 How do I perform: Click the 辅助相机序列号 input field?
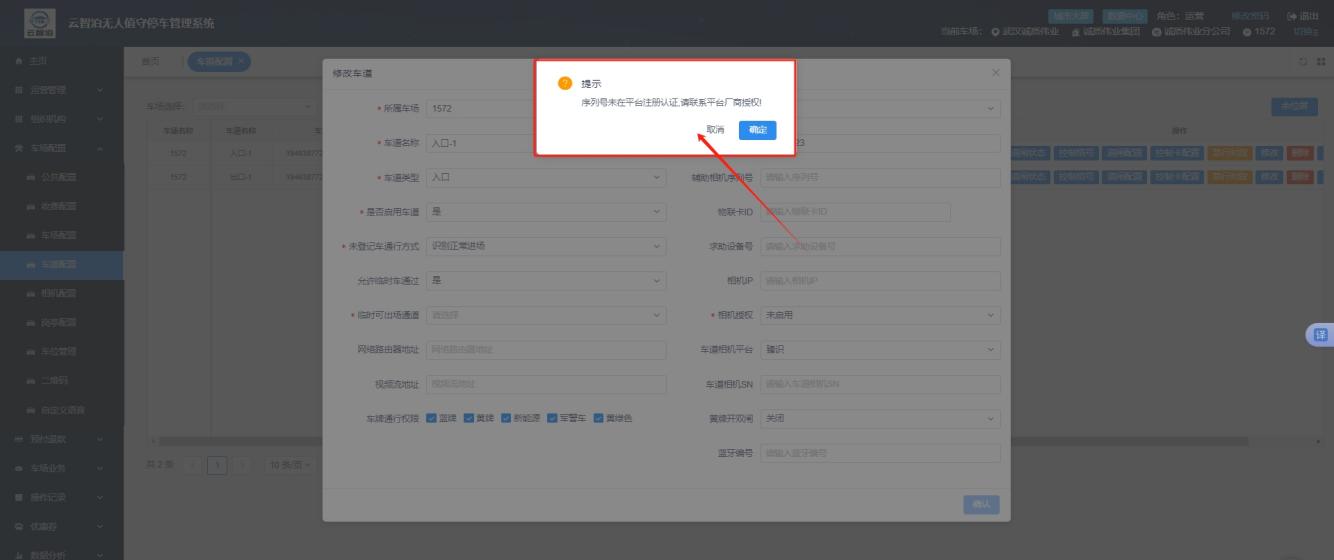880,177
